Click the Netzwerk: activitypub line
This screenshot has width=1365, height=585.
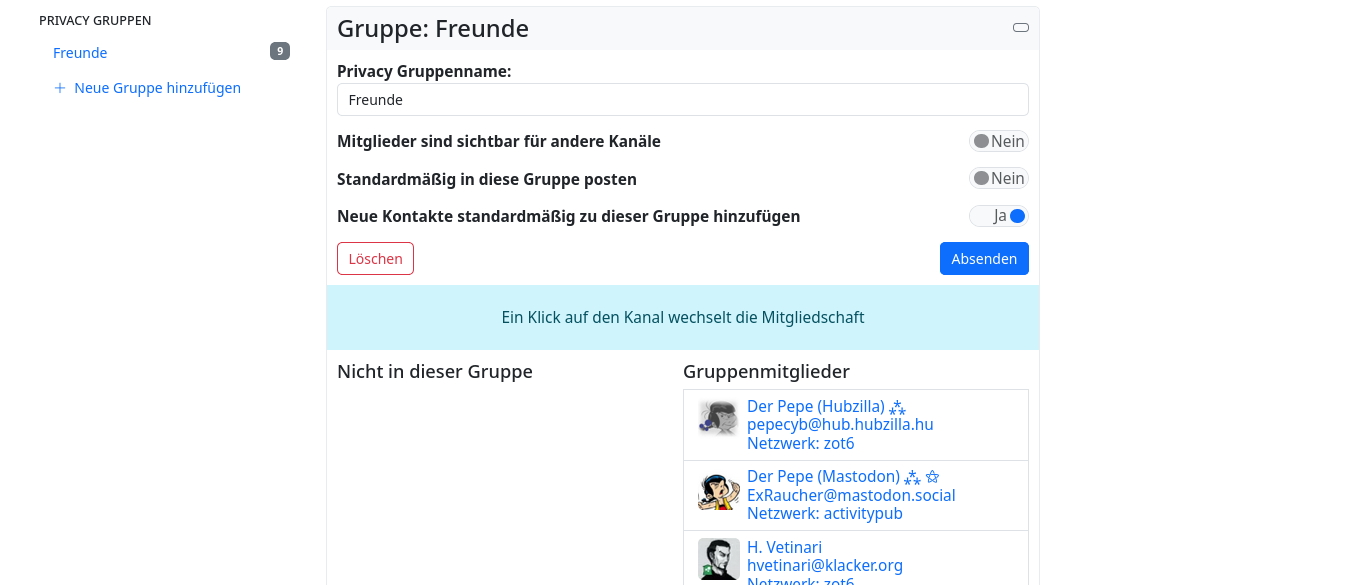824,513
